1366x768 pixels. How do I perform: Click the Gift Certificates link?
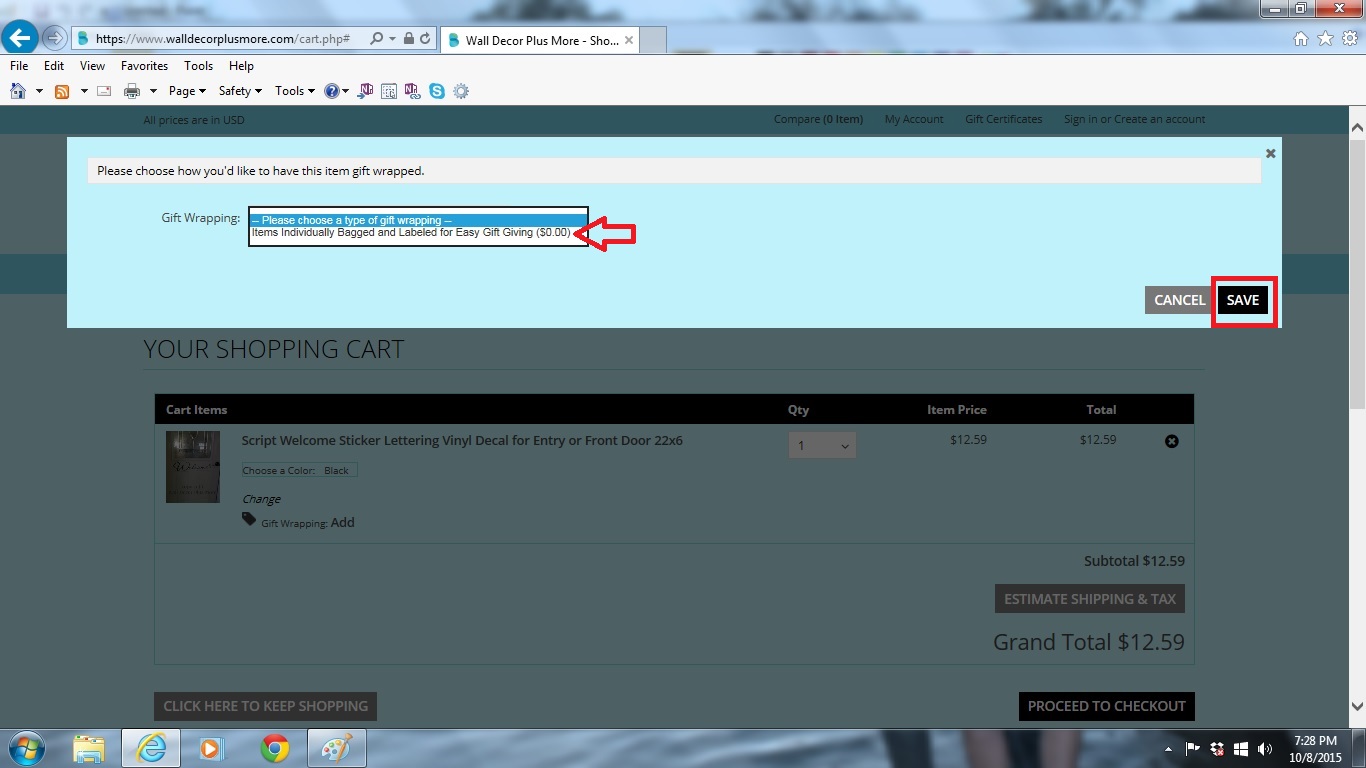pyautogui.click(x=1003, y=120)
